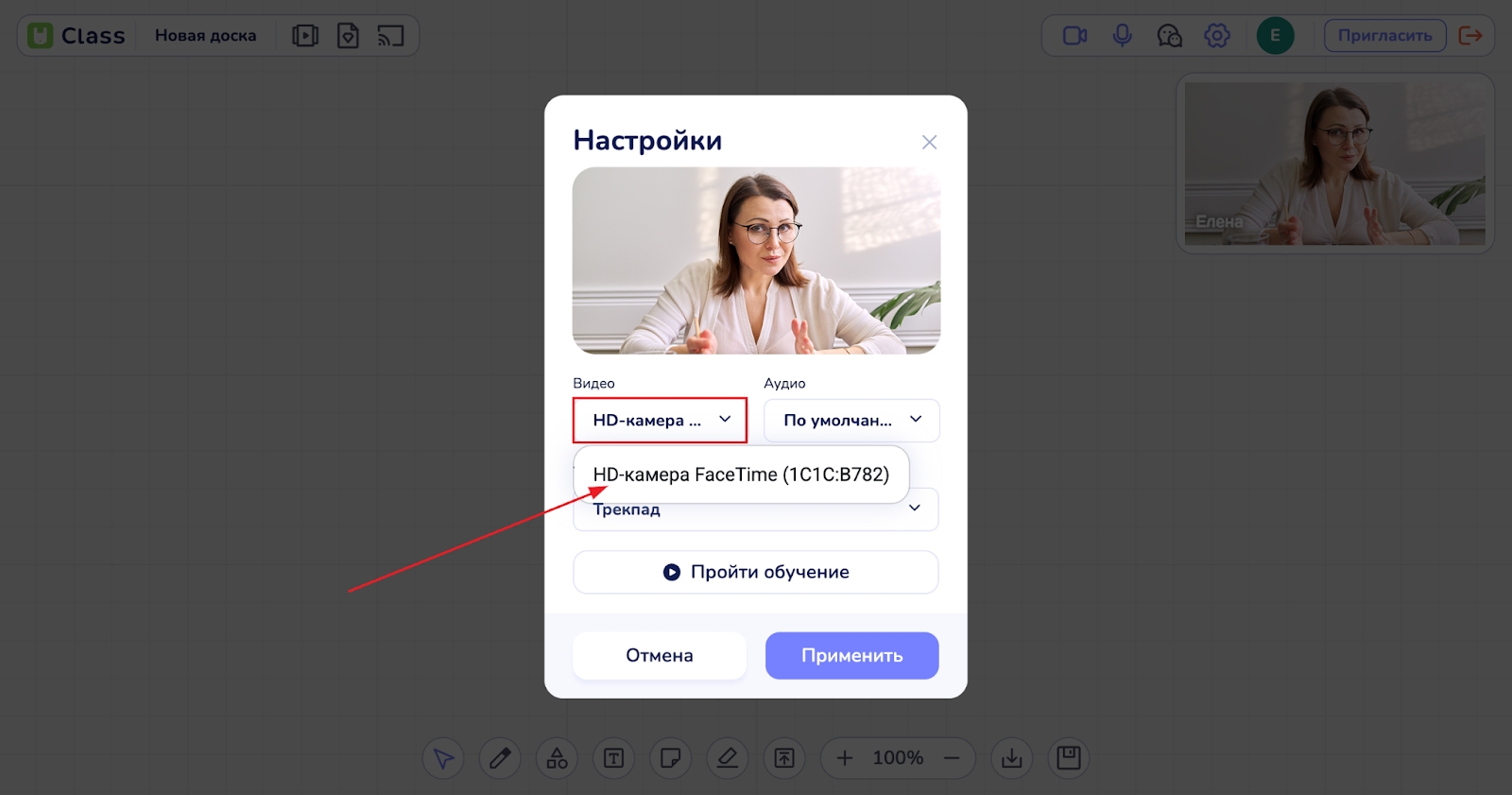The width and height of the screenshot is (1512, 795).
Task: Select the eraser tool
Action: pos(727,758)
